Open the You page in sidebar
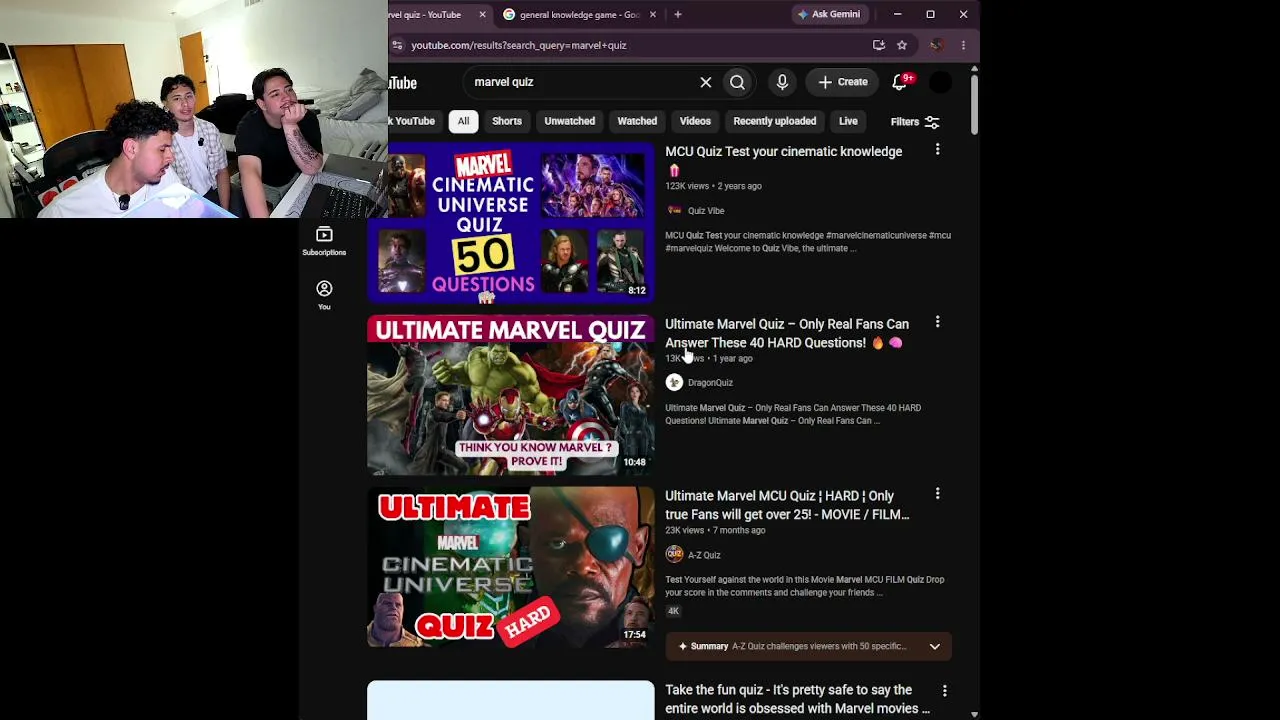1280x720 pixels. pos(324,295)
